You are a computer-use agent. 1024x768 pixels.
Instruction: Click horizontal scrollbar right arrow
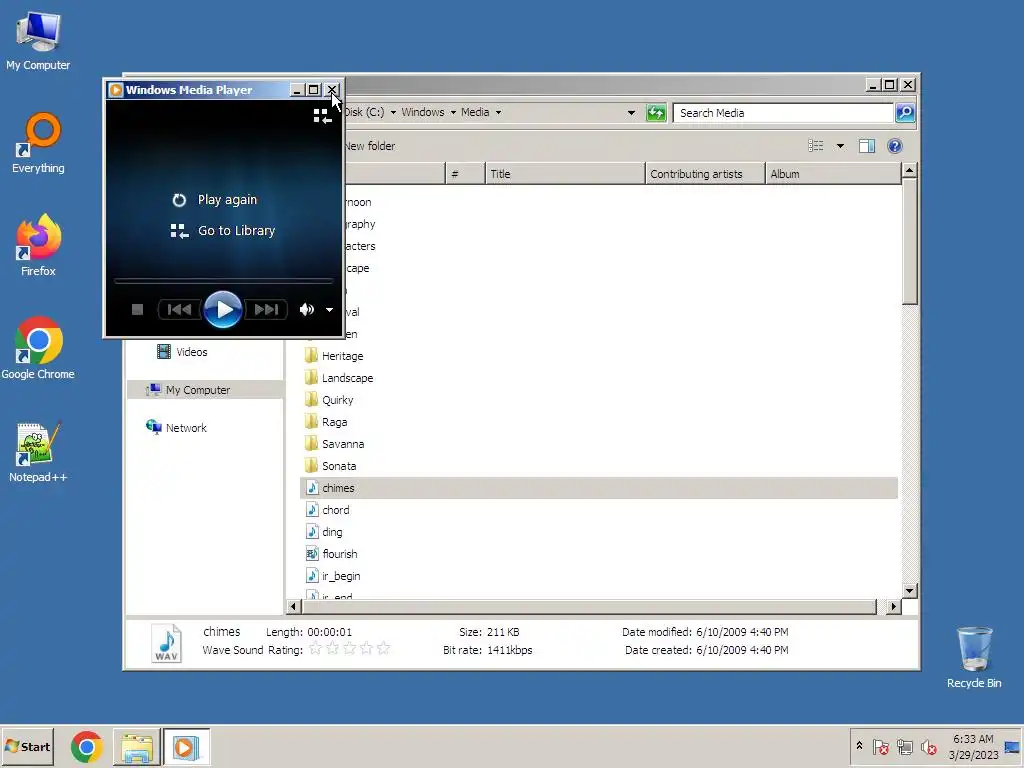click(x=893, y=607)
